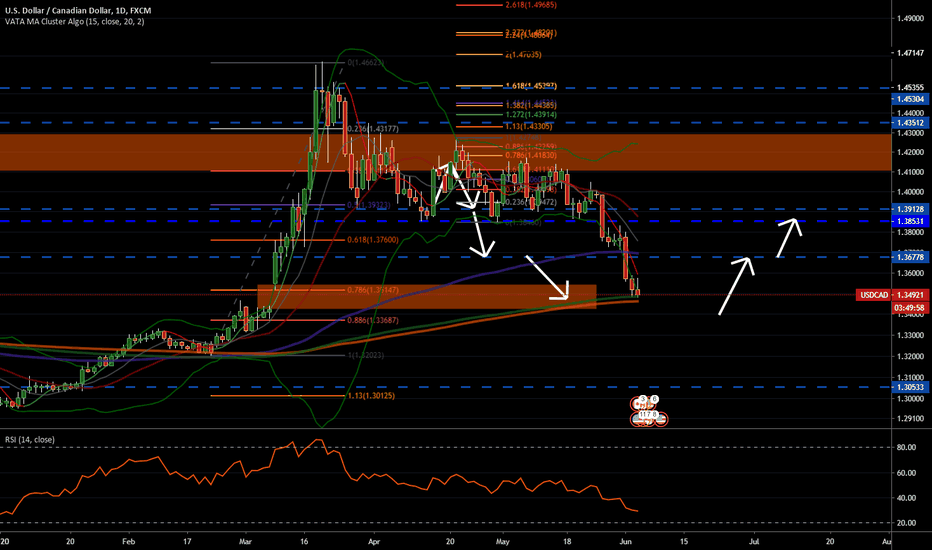Click the 1.32000 price axis value
This screenshot has height=550, width=932.
tap(910, 357)
